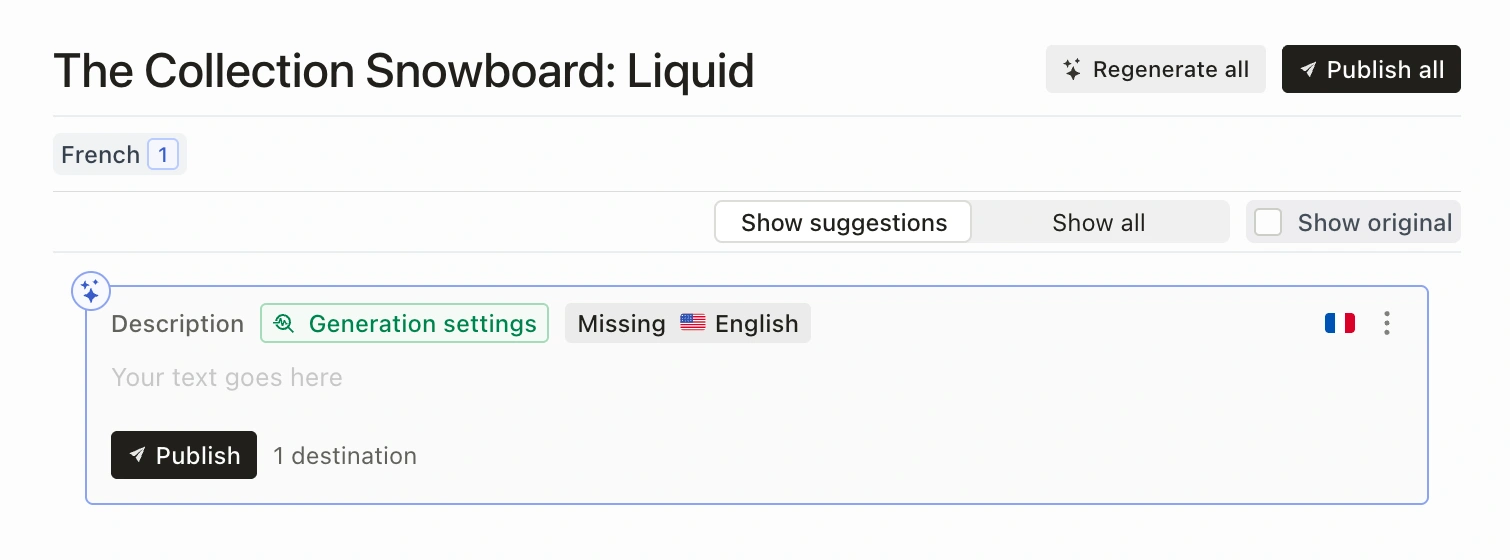Click the paper plane icon on Publish

point(137,456)
